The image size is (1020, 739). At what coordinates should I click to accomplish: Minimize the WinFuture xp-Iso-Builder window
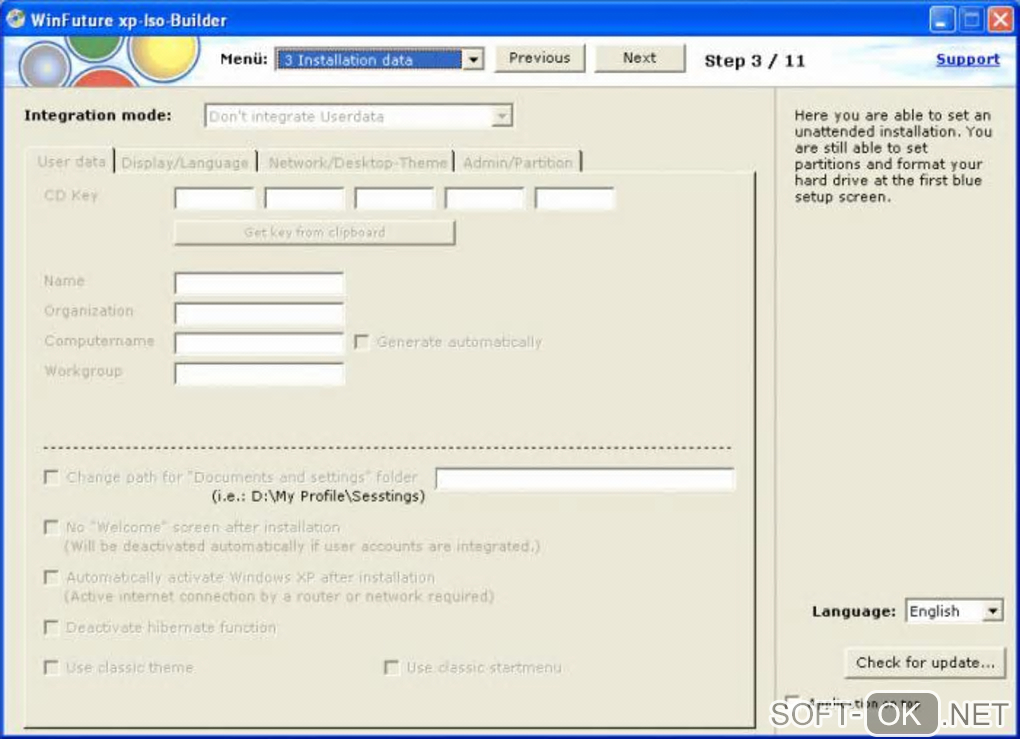click(941, 20)
